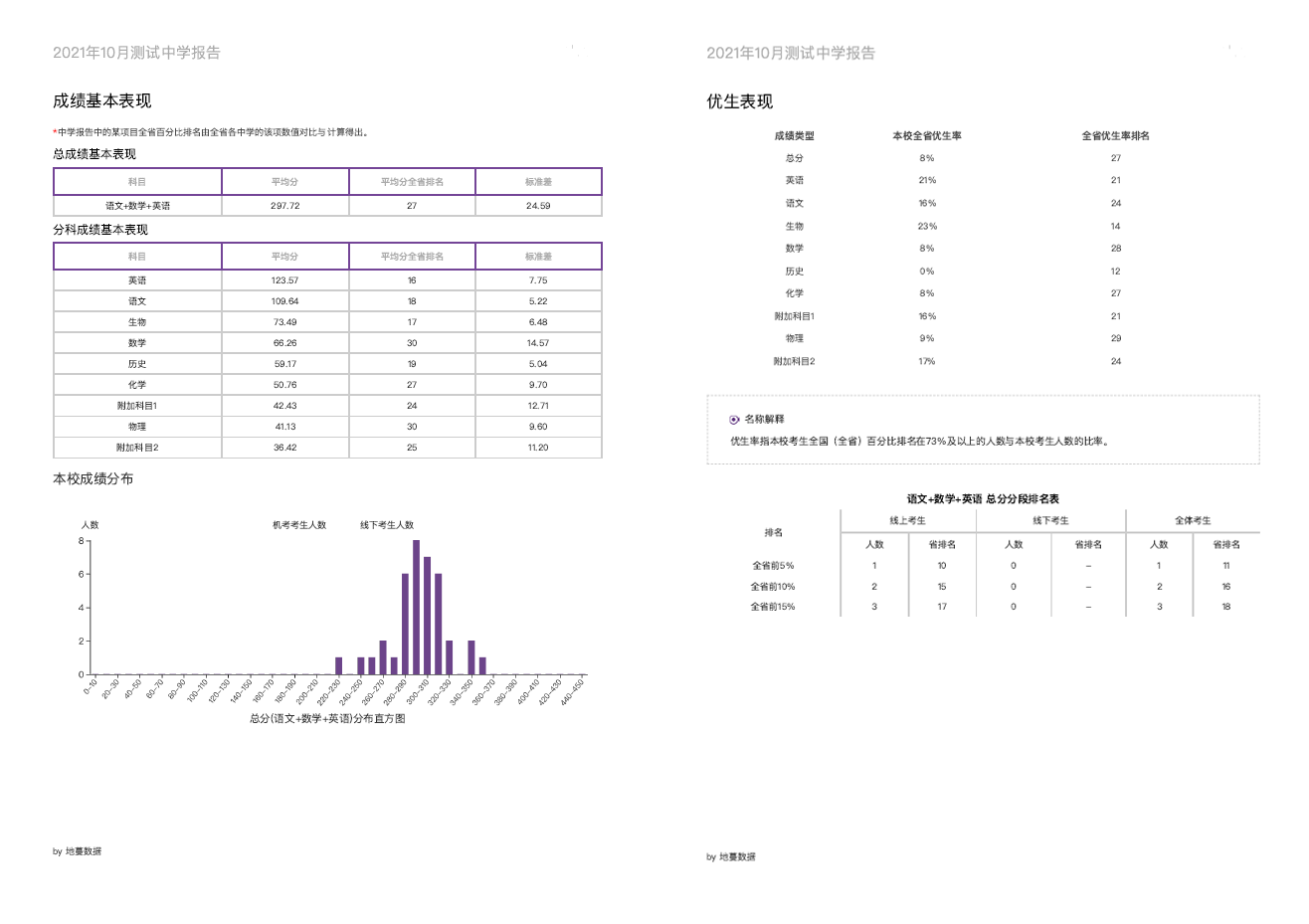Select 英语 average score 123.57

(284, 280)
